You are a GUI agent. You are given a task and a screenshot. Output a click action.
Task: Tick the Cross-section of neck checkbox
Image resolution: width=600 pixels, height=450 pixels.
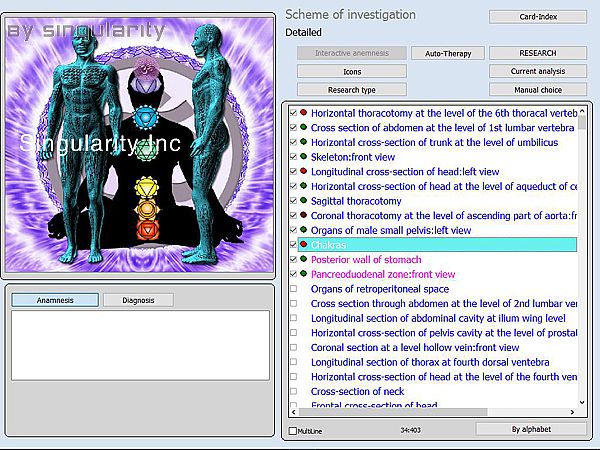coord(293,391)
